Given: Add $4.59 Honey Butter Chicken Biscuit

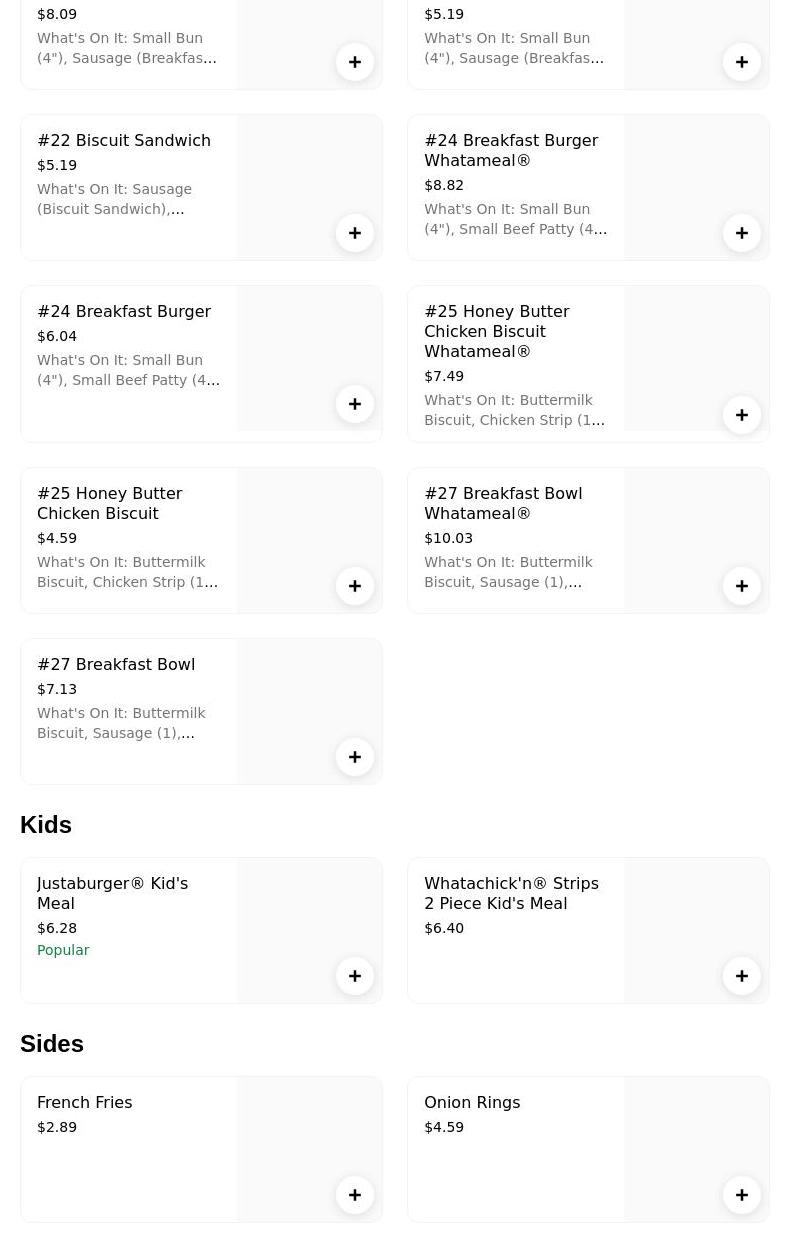Looking at the screenshot, I should pos(355,586).
